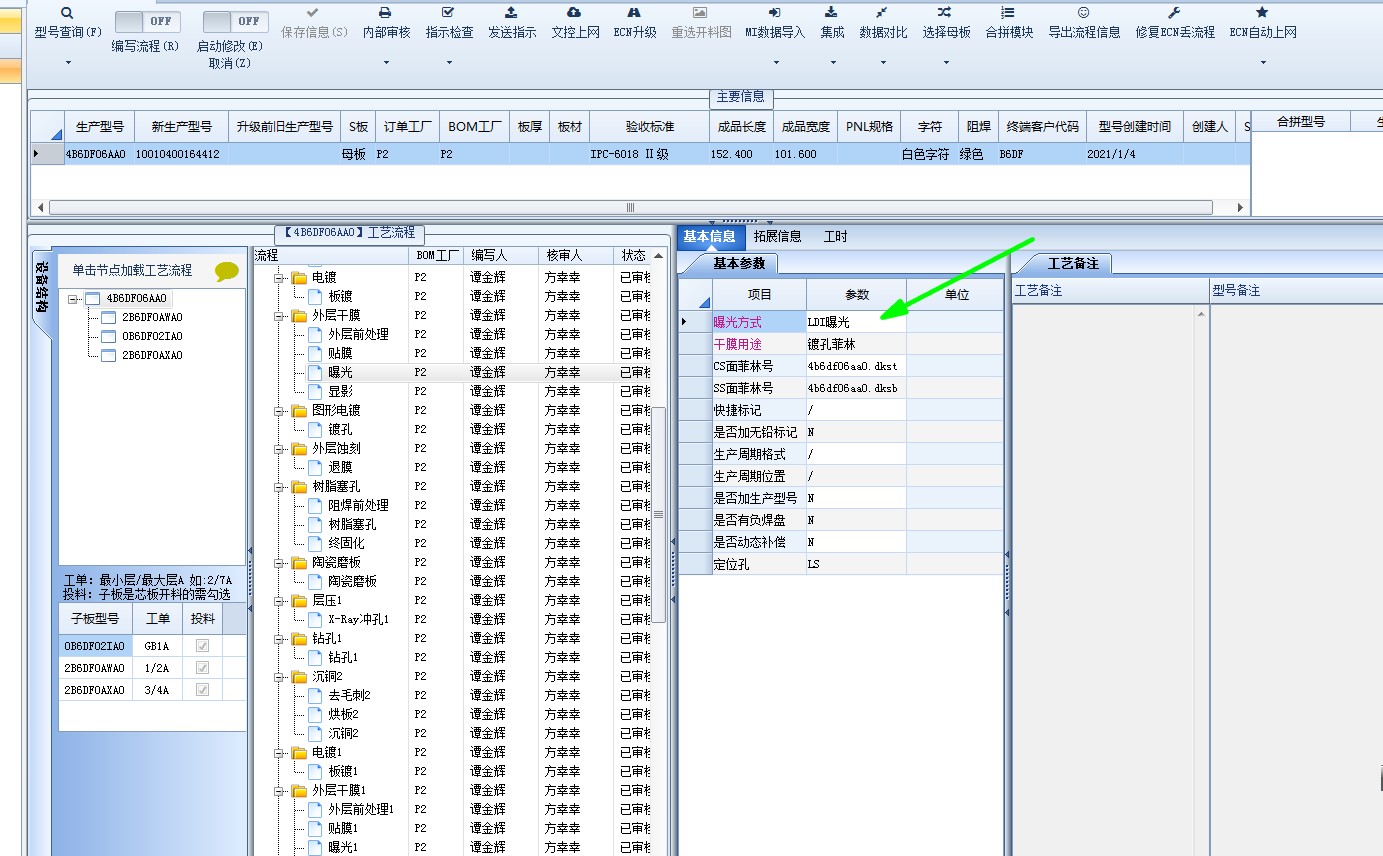Click the 选择母板 shuffle icon
Image resolution: width=1383 pixels, height=856 pixels.
tap(945, 12)
